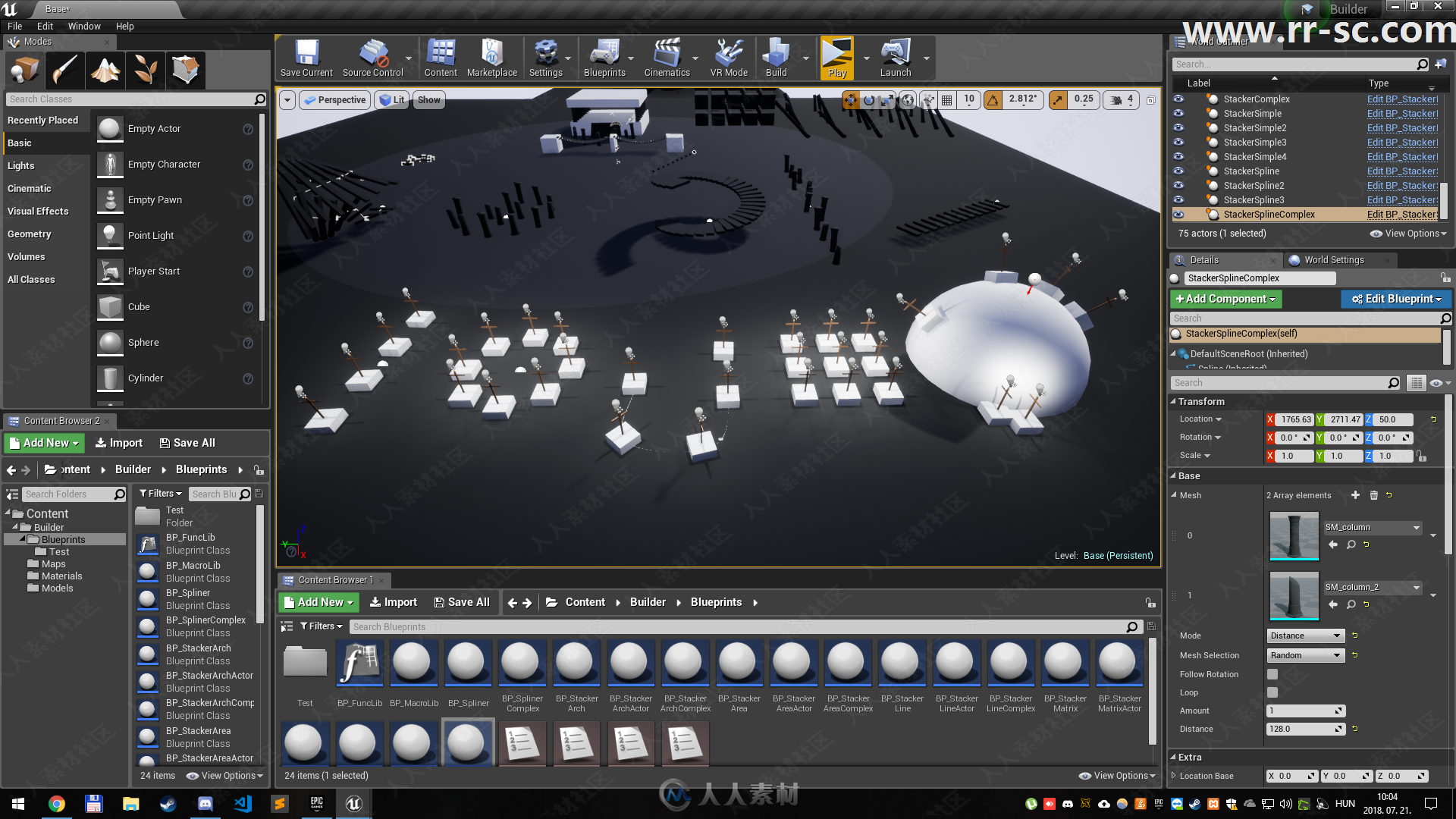
Task: Open Cinematics toolbar icon
Action: tap(667, 58)
